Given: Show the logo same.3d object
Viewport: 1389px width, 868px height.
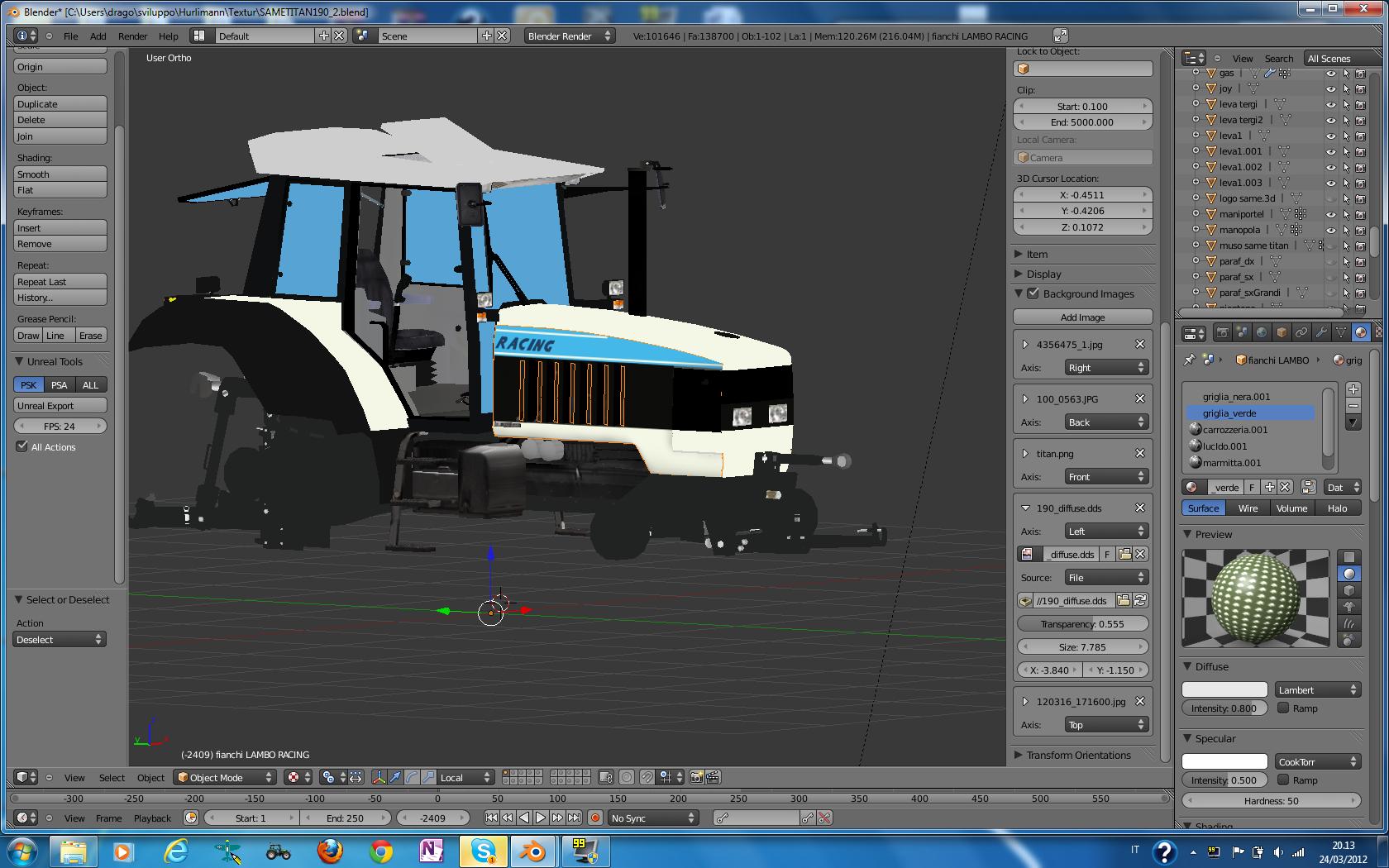Looking at the screenshot, I should [x=1331, y=198].
